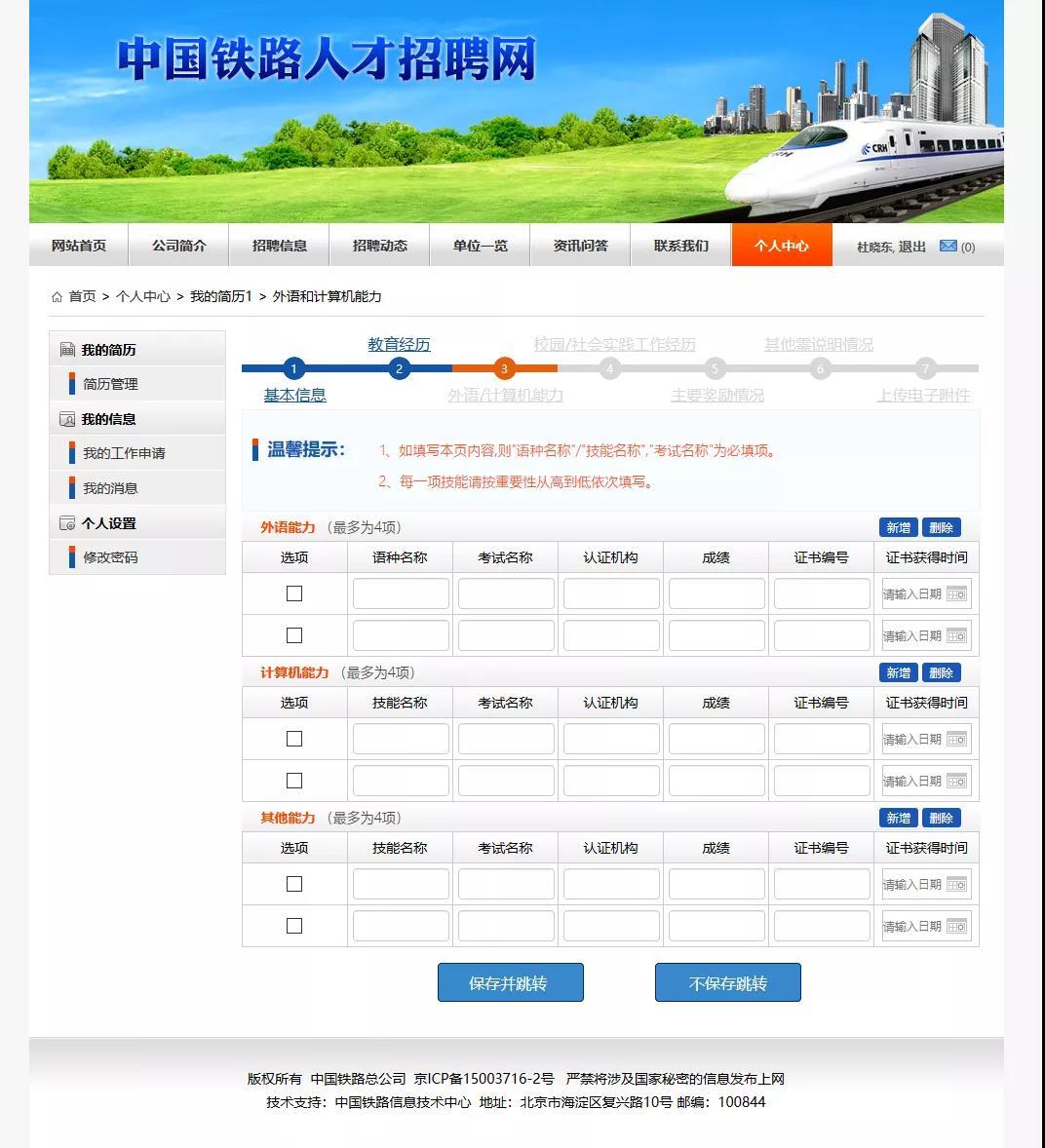The image size is (1045, 1148).
Task: Click 成绩 field in first other ability row
Action: pos(716,885)
